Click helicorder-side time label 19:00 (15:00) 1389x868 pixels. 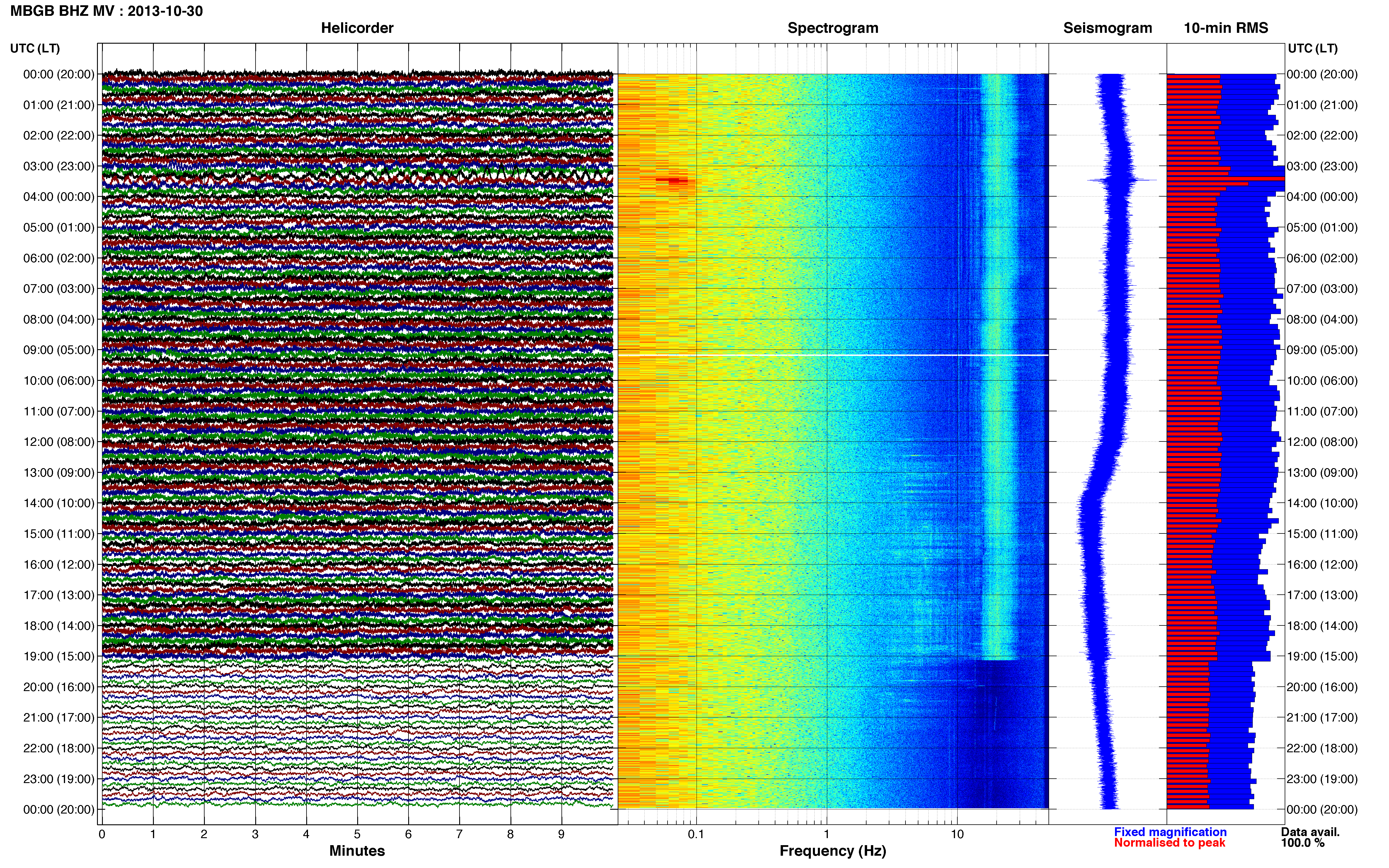click(x=59, y=657)
